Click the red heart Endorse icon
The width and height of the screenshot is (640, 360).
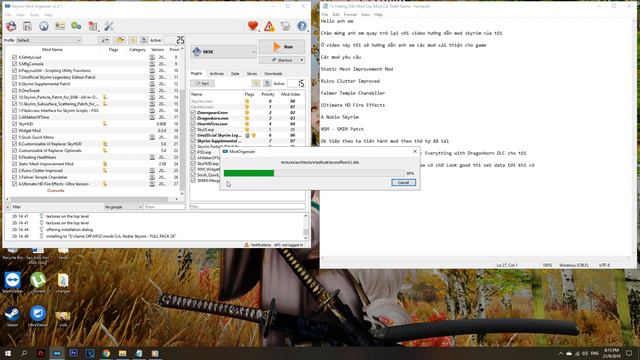click(x=253, y=26)
